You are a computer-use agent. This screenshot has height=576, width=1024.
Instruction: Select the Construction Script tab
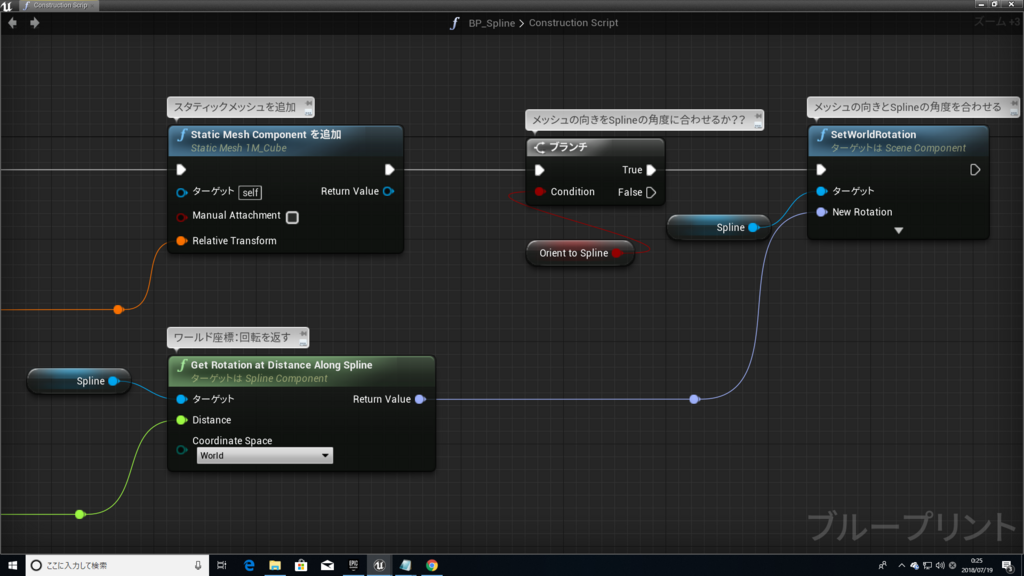pos(59,5)
